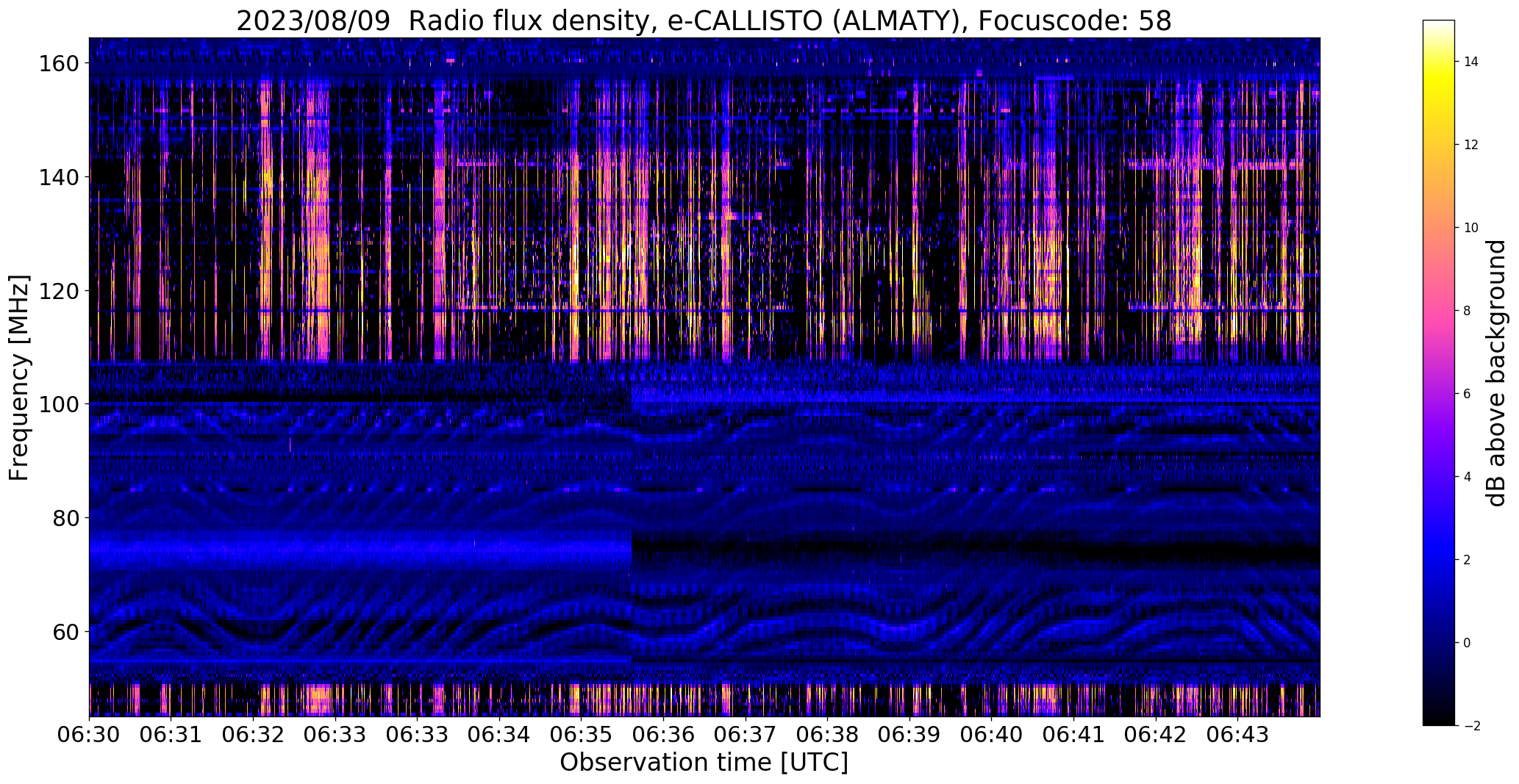Click the 06:38 time tick label
Viewport: 1519px width, 784px height.
(828, 735)
